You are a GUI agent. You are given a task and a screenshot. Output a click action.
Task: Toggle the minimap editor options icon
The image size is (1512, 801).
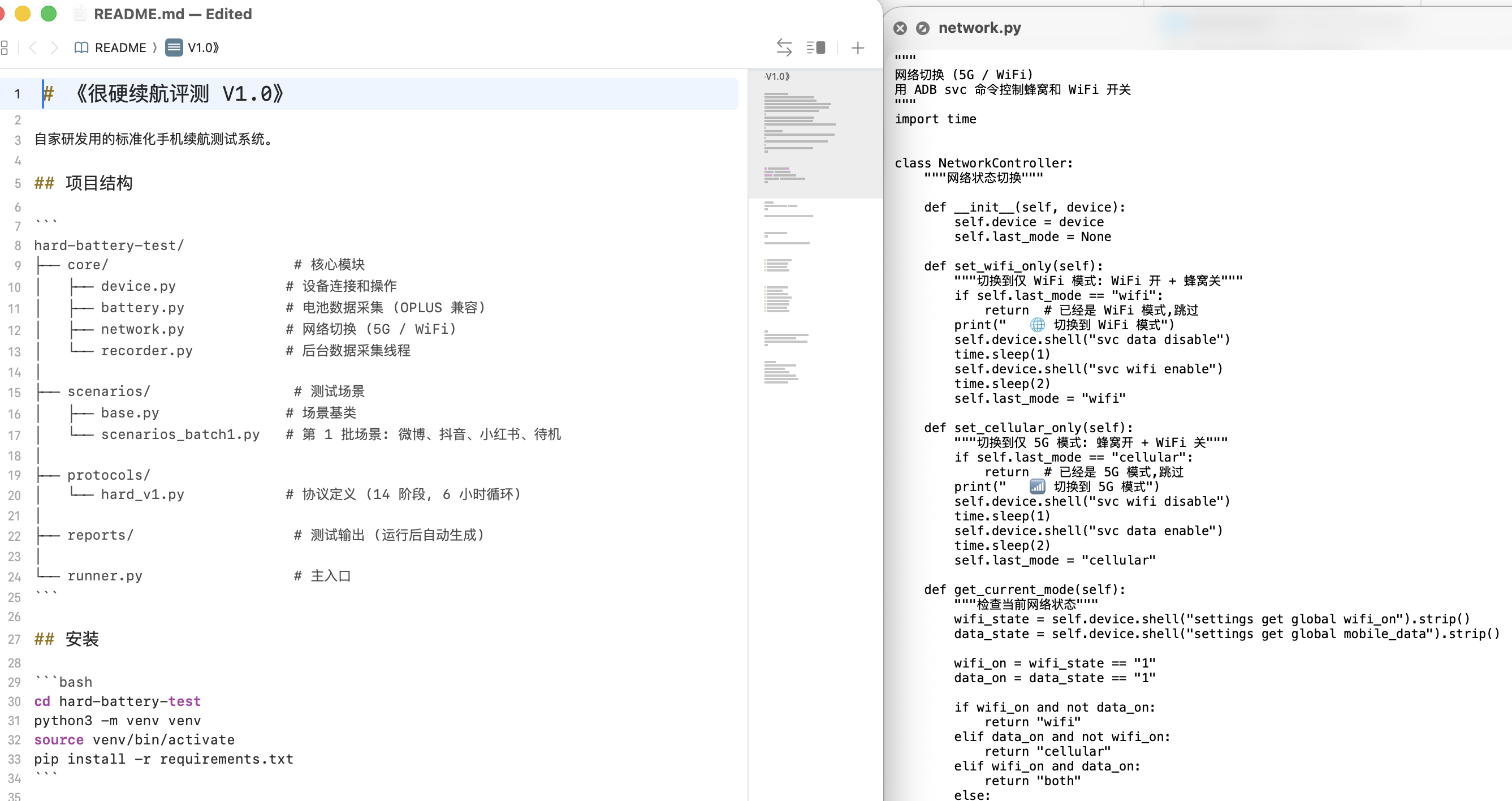pos(815,48)
